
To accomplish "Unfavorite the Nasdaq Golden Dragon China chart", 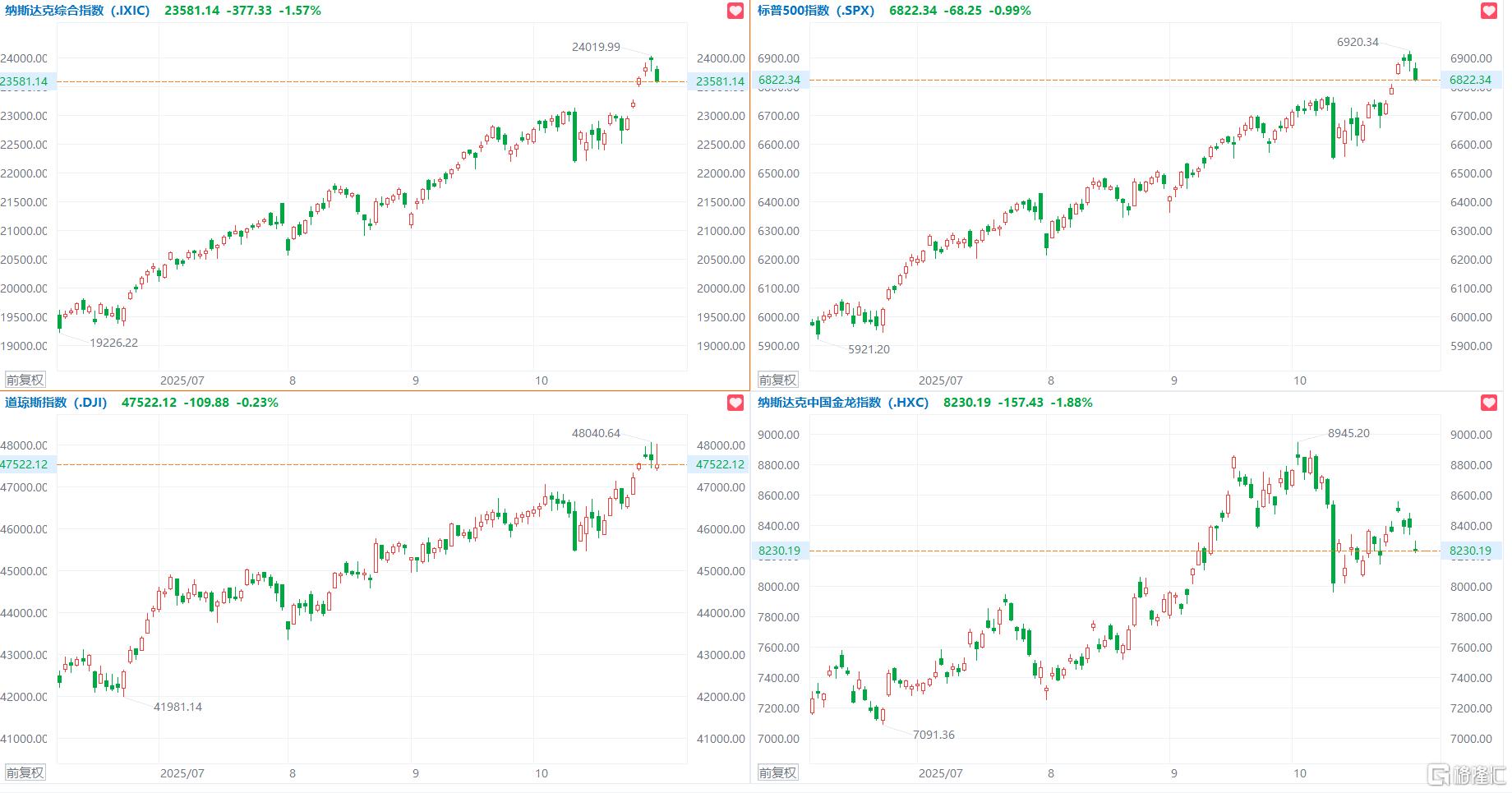I will (x=1489, y=403).
